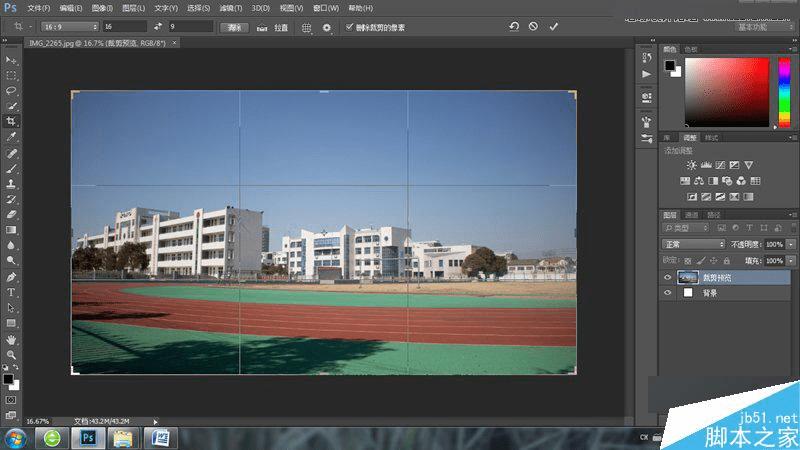
Task: Open the 正常 blend mode dropdown
Action: tap(693, 244)
